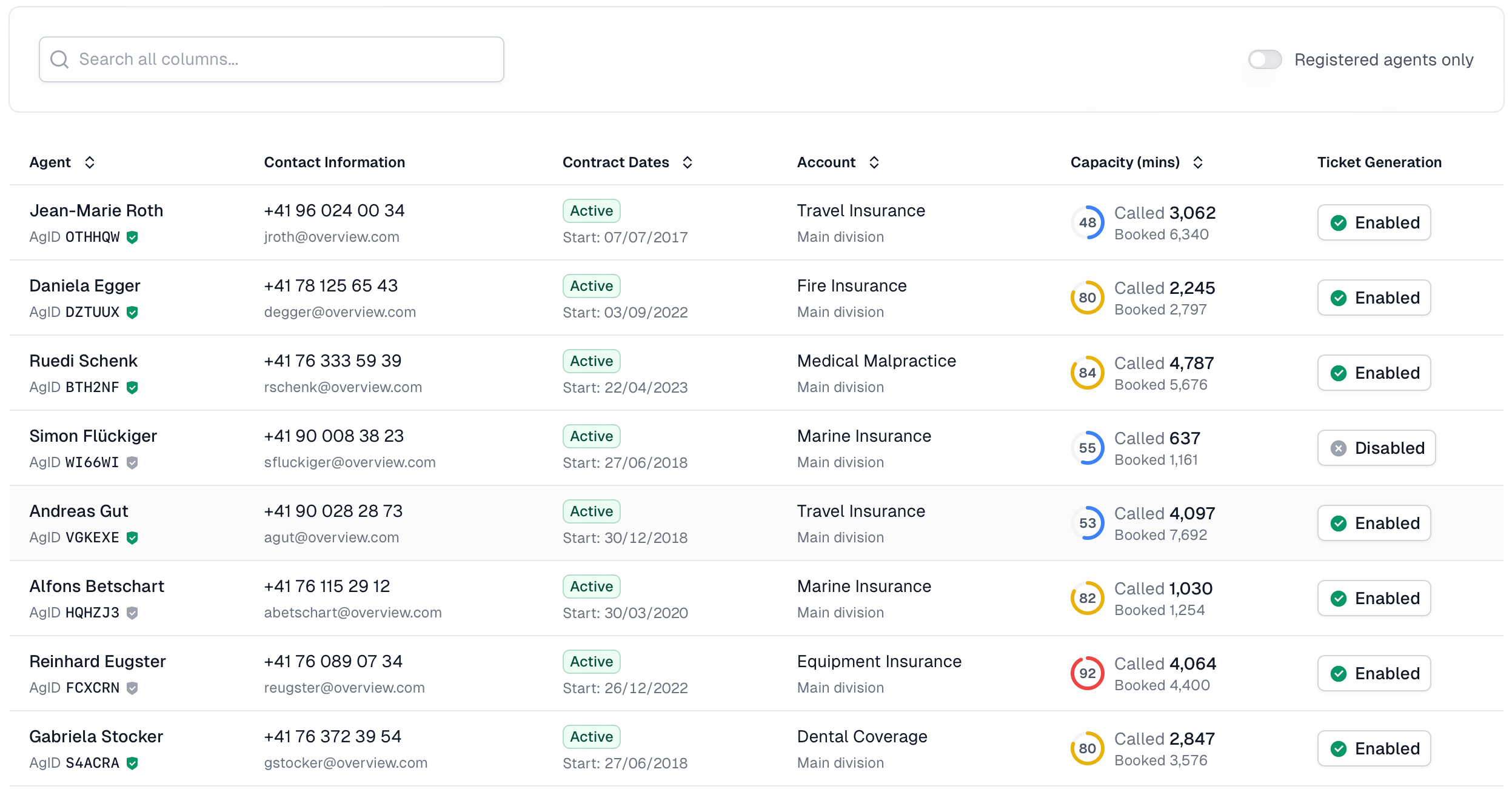The height and width of the screenshot is (795, 1512).
Task: Click the Capacity (mins) sort chevrons
Action: click(x=1198, y=162)
